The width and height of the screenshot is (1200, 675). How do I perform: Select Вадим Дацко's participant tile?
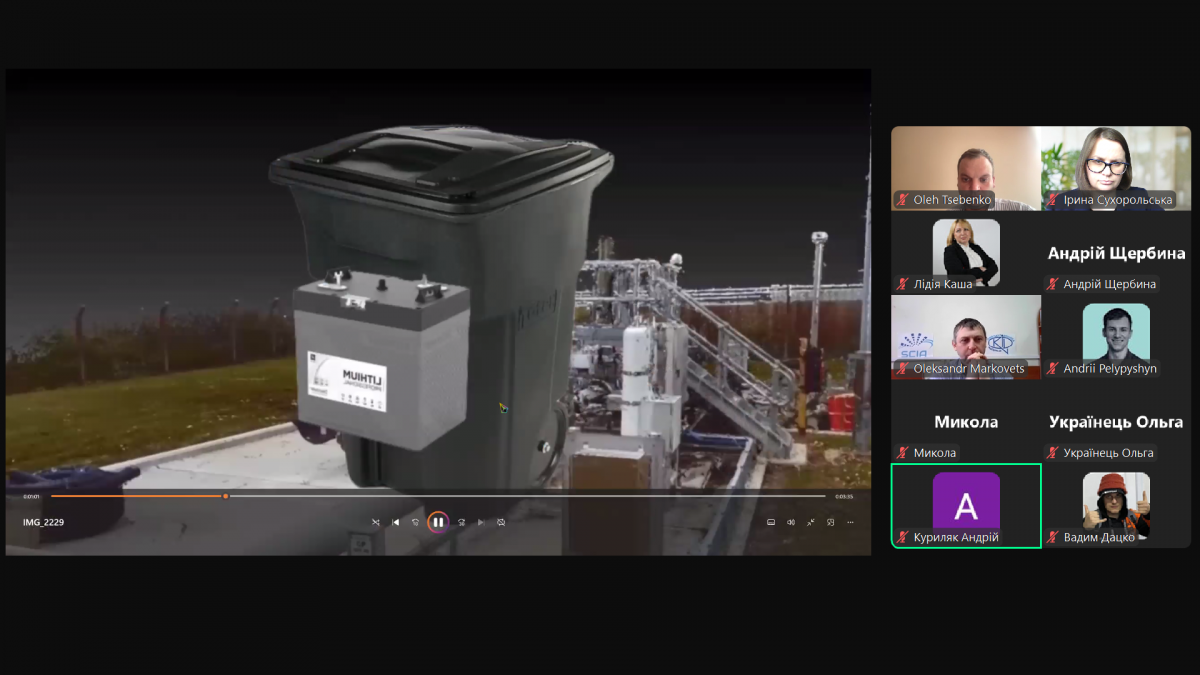1116,505
